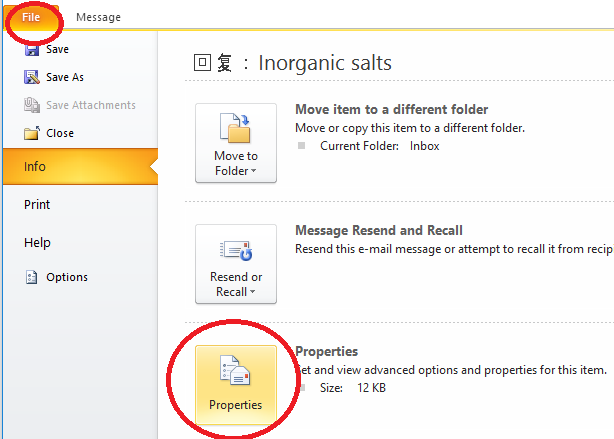The width and height of the screenshot is (614, 439).
Task: Click the Save As icon
Action: click(32, 77)
